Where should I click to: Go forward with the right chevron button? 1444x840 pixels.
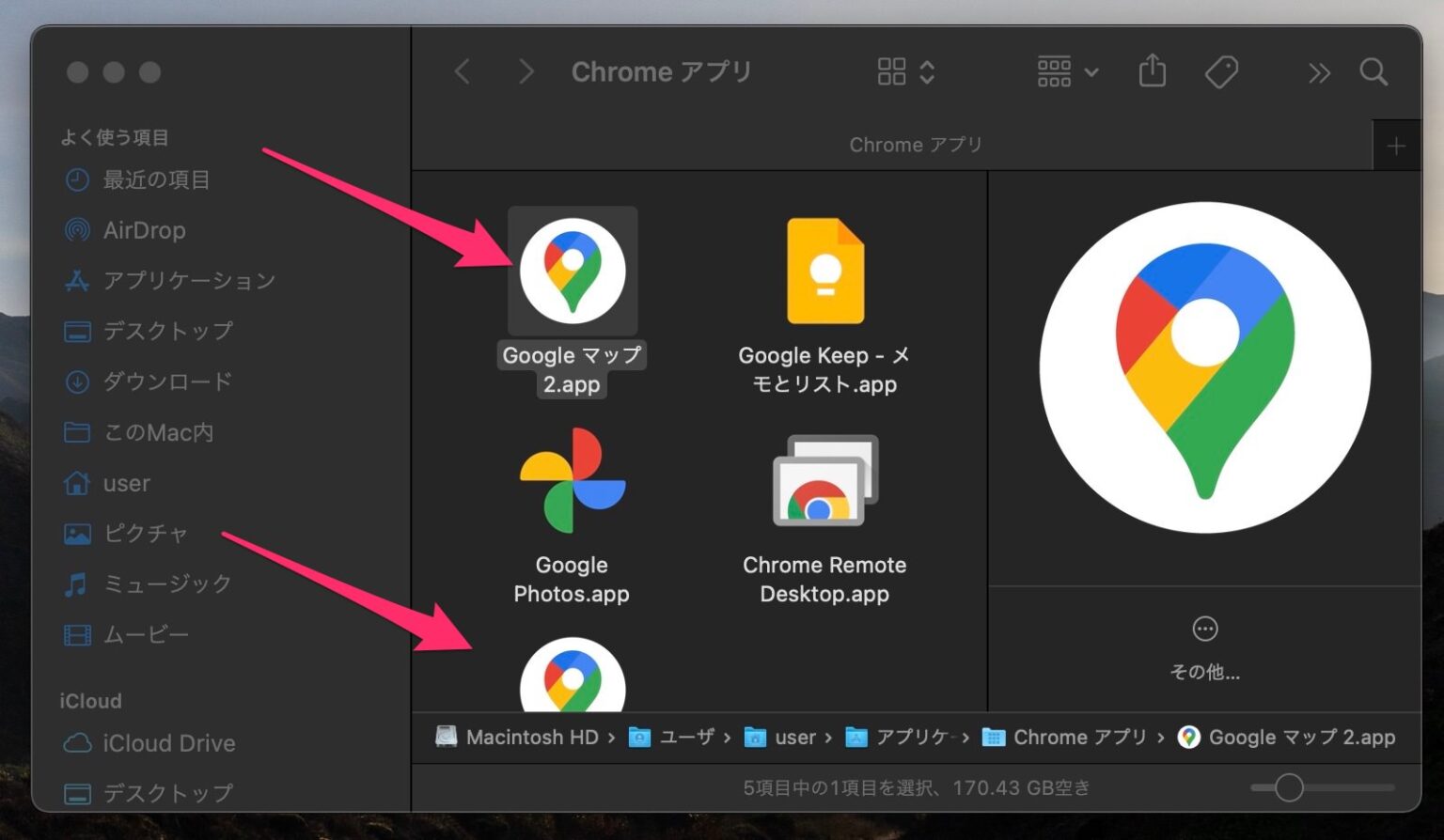pyautogui.click(x=526, y=71)
